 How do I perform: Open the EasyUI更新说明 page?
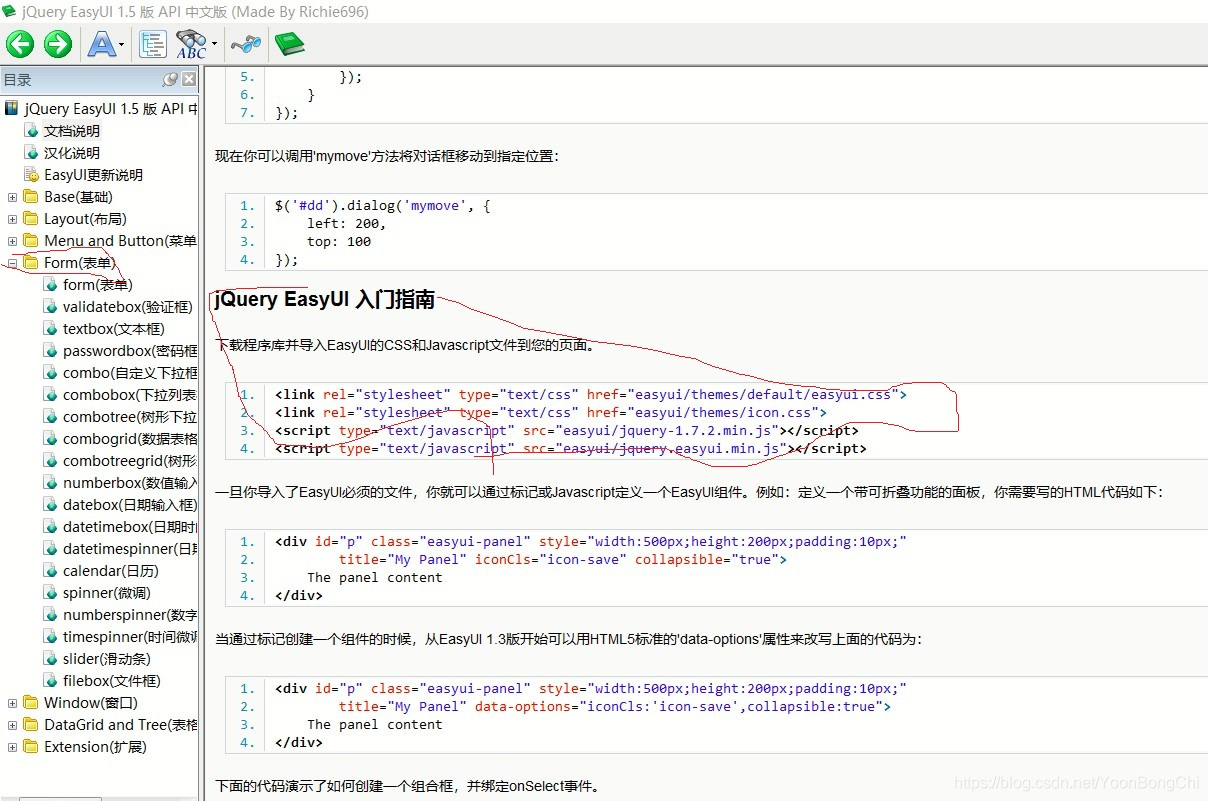coord(94,175)
